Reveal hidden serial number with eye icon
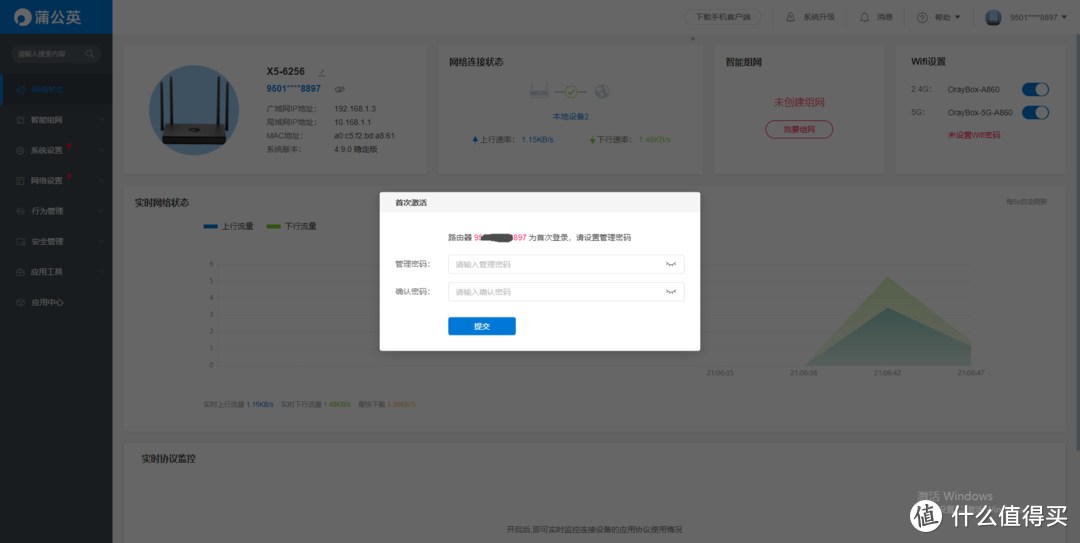Screen dimensions: 1080x543 pyautogui.click(x=339, y=89)
